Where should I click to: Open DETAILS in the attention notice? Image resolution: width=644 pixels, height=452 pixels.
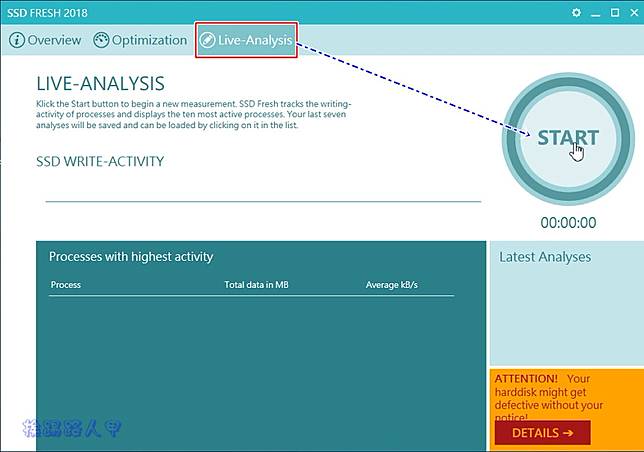[x=542, y=433]
